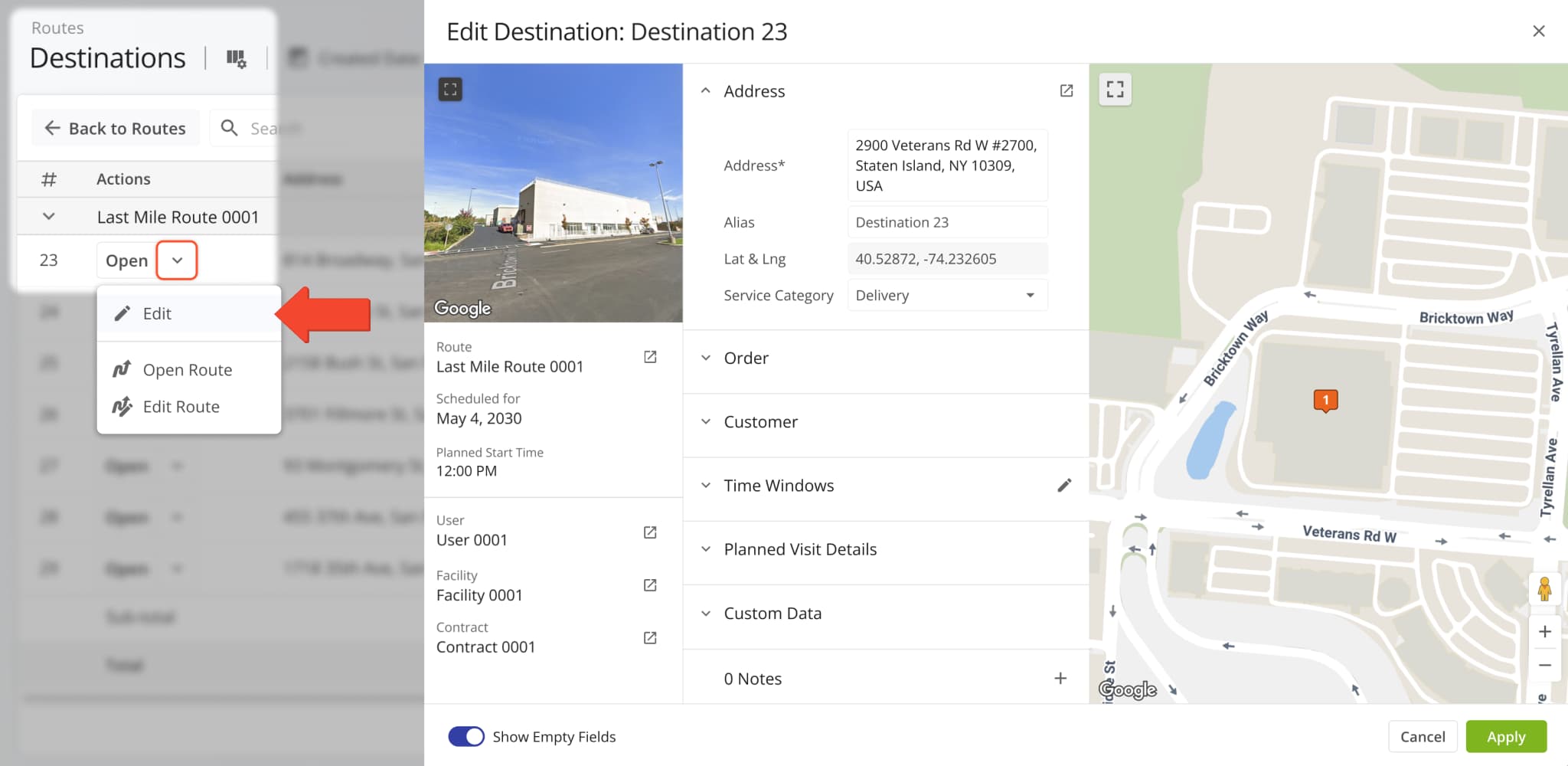Go Back to Routes
This screenshot has width=1568, height=766.
115,128
